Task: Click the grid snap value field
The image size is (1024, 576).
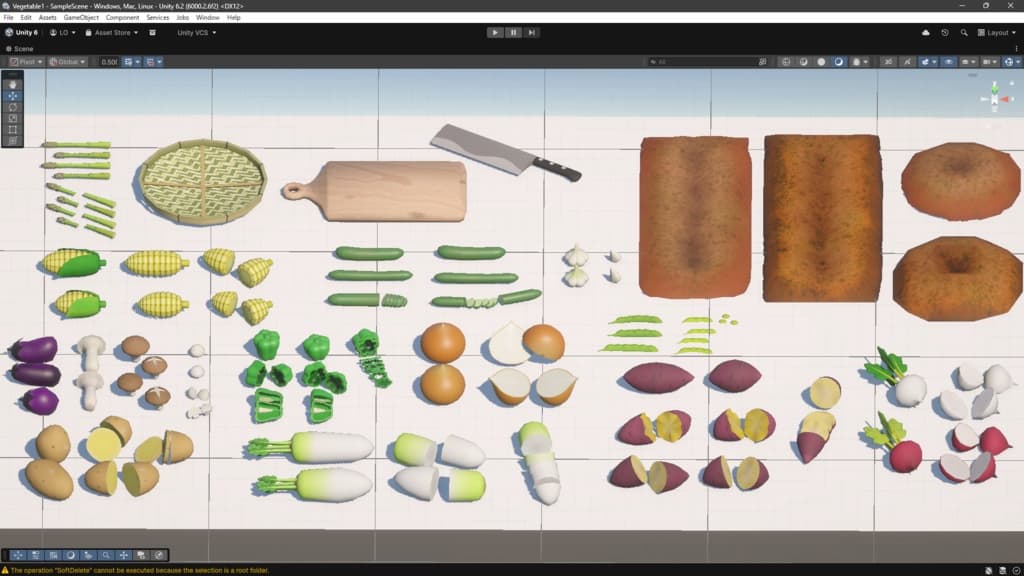Action: click(x=109, y=62)
